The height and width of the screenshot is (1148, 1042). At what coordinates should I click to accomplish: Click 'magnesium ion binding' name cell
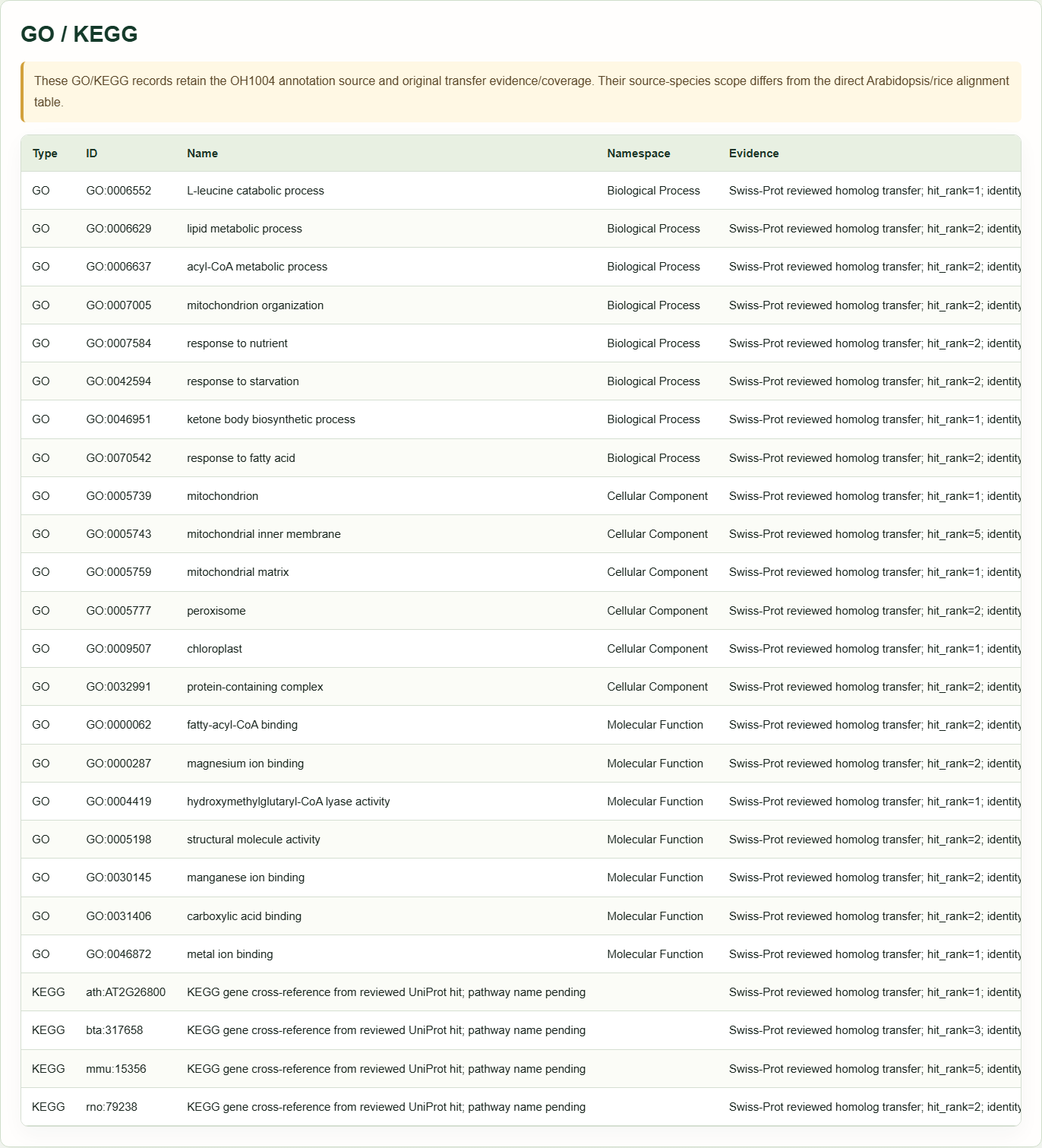pyautogui.click(x=245, y=764)
